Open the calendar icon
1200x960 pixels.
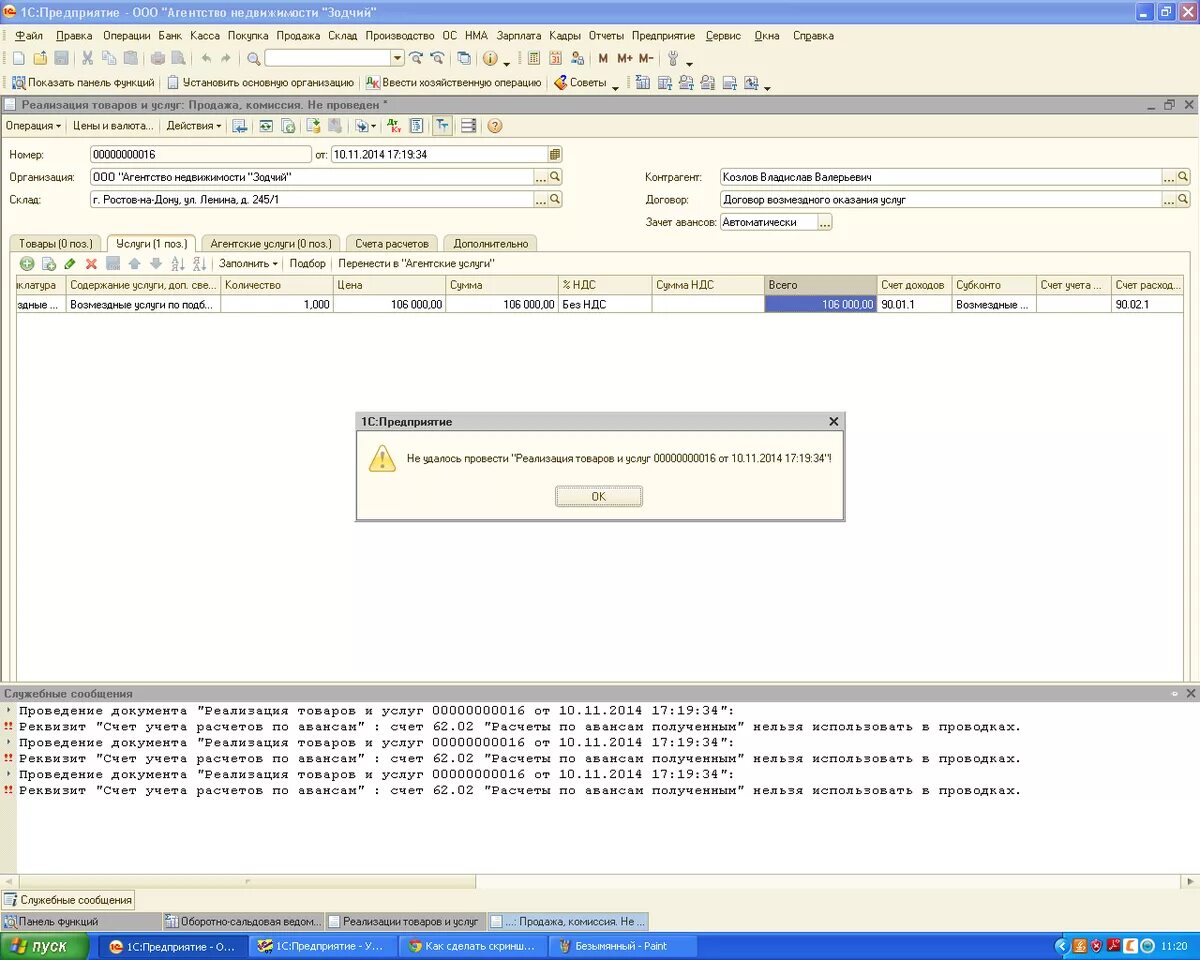(x=556, y=59)
